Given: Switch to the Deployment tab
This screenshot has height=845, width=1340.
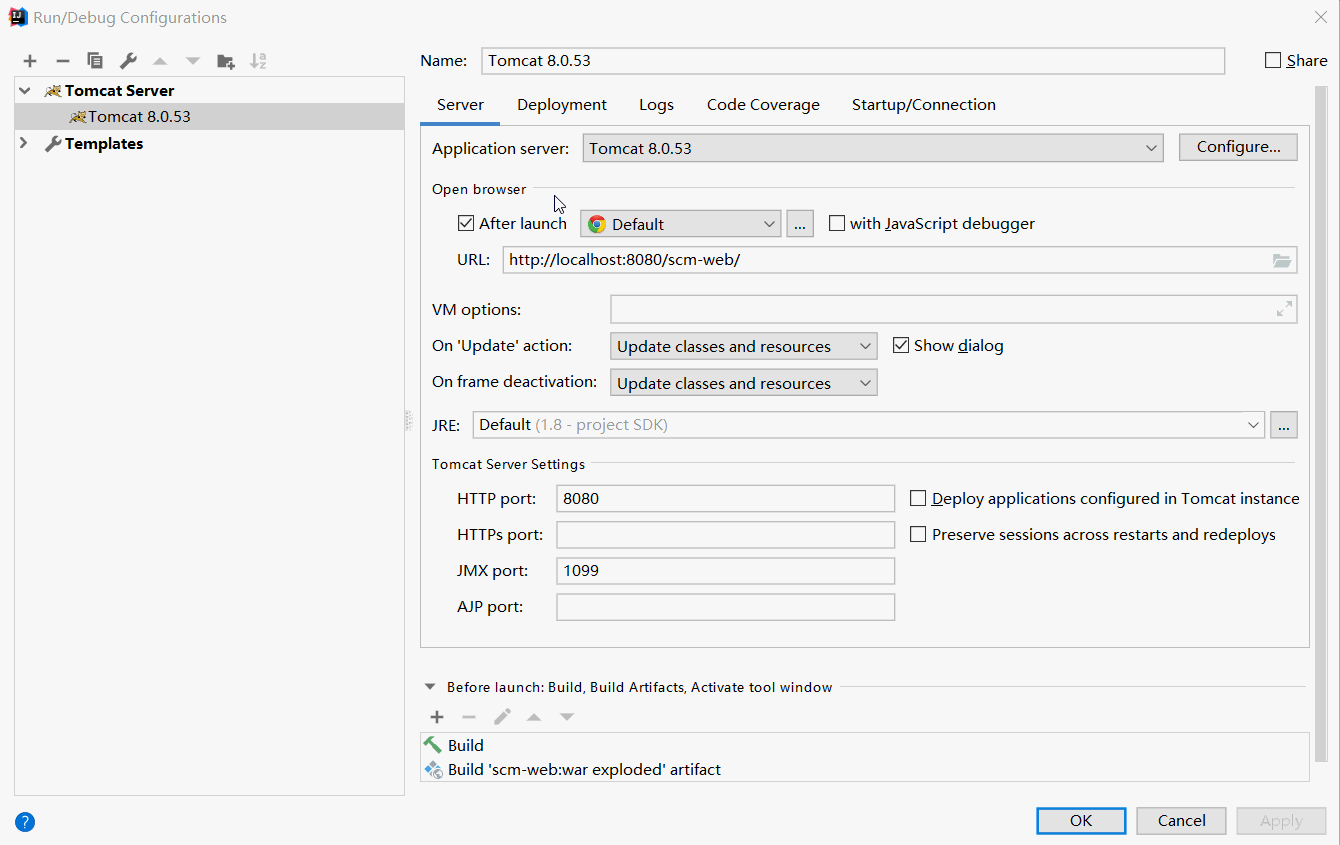Looking at the screenshot, I should pos(561,104).
